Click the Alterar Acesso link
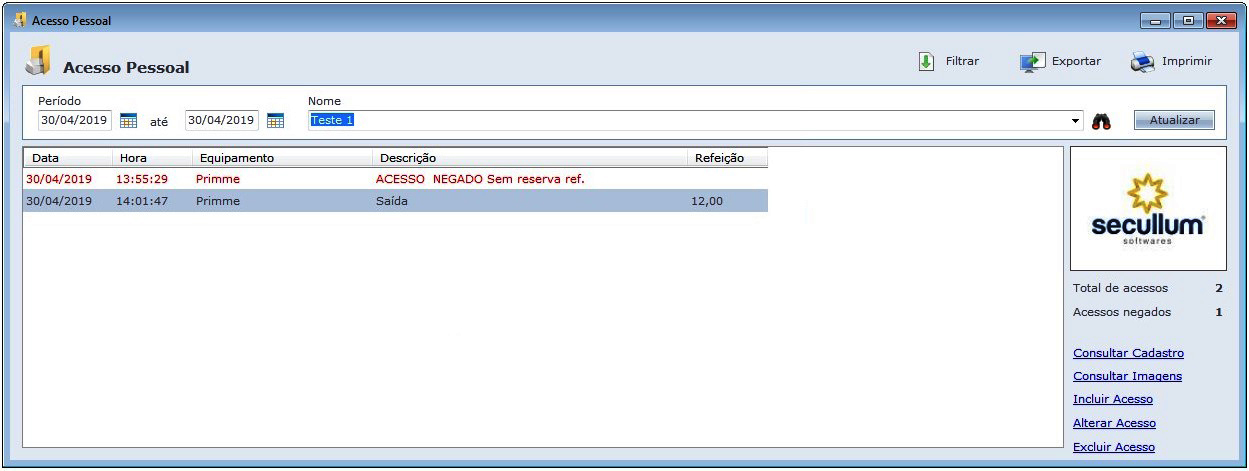 pyautogui.click(x=1114, y=423)
